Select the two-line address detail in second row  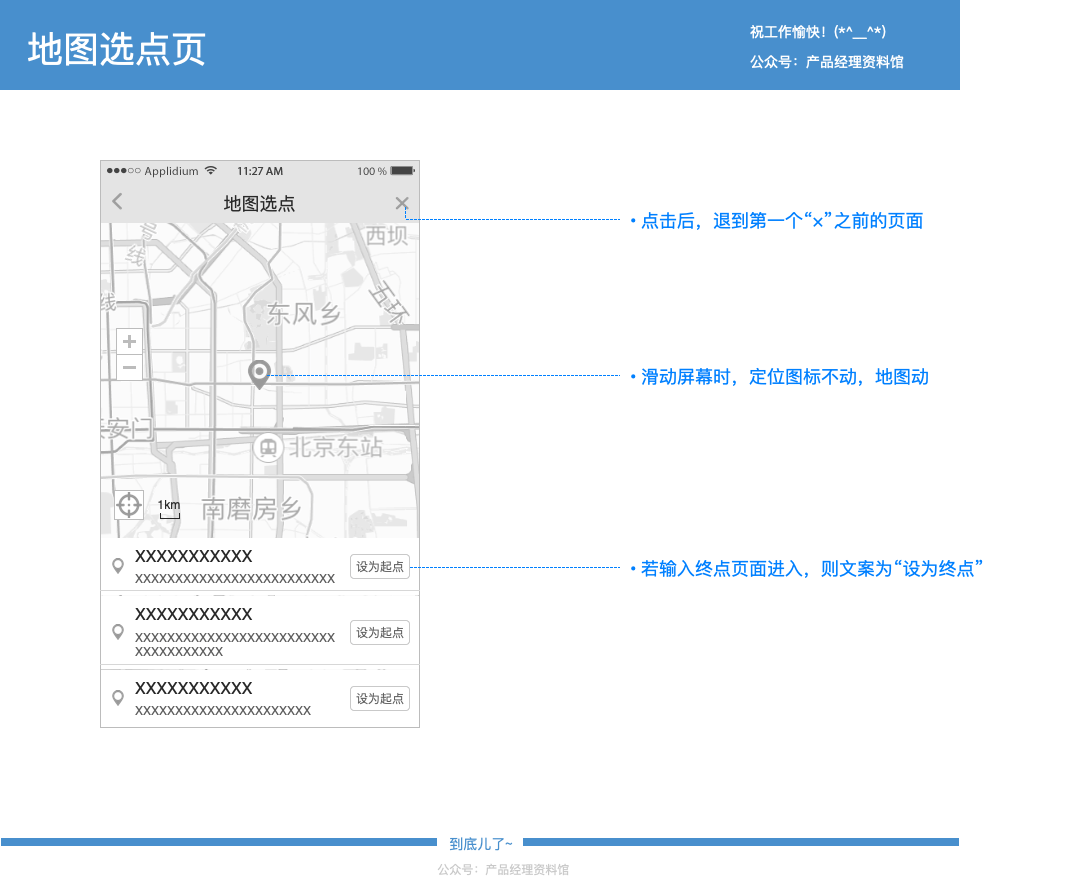pos(235,644)
